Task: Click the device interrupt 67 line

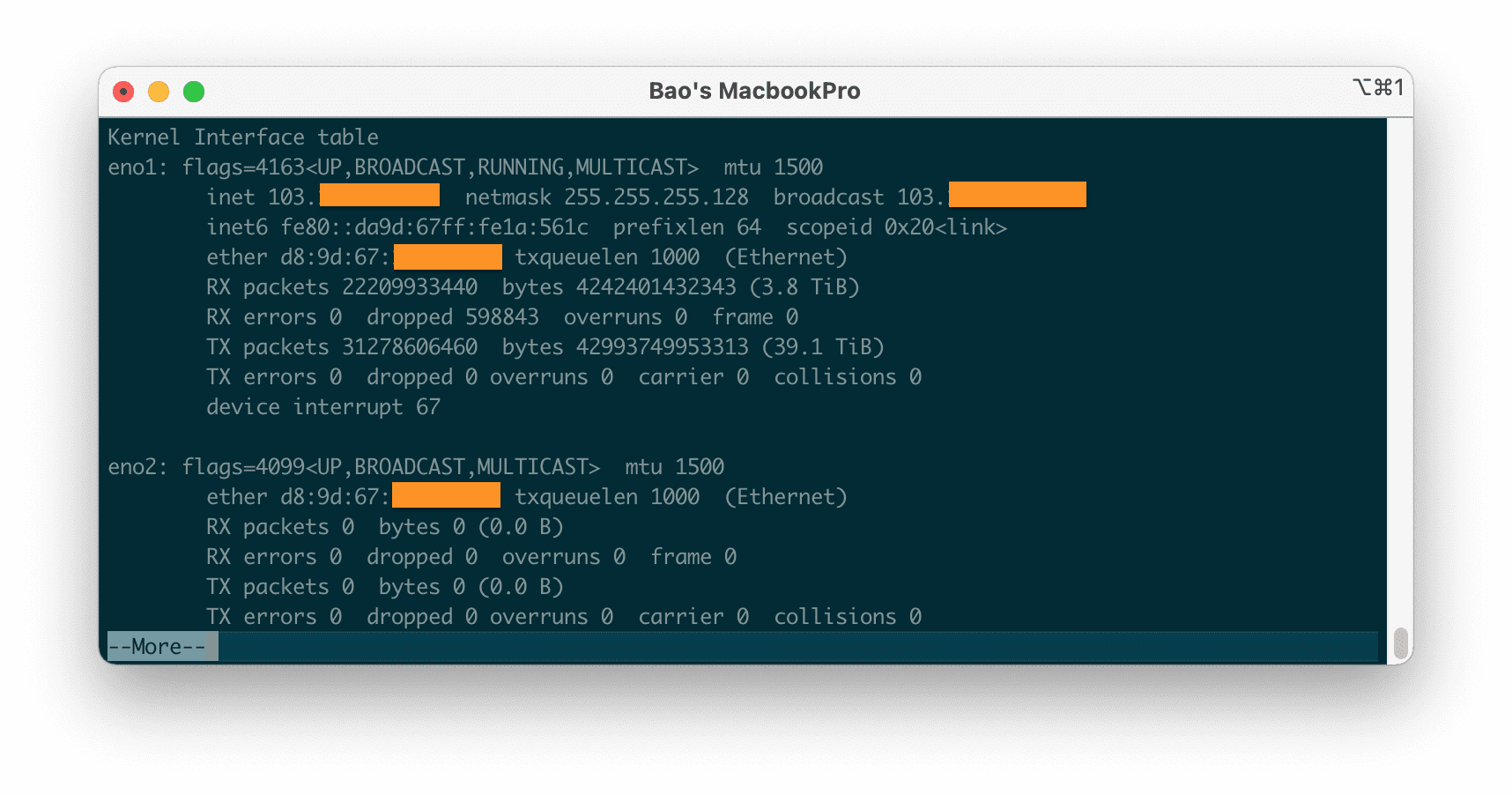Action: click(322, 406)
